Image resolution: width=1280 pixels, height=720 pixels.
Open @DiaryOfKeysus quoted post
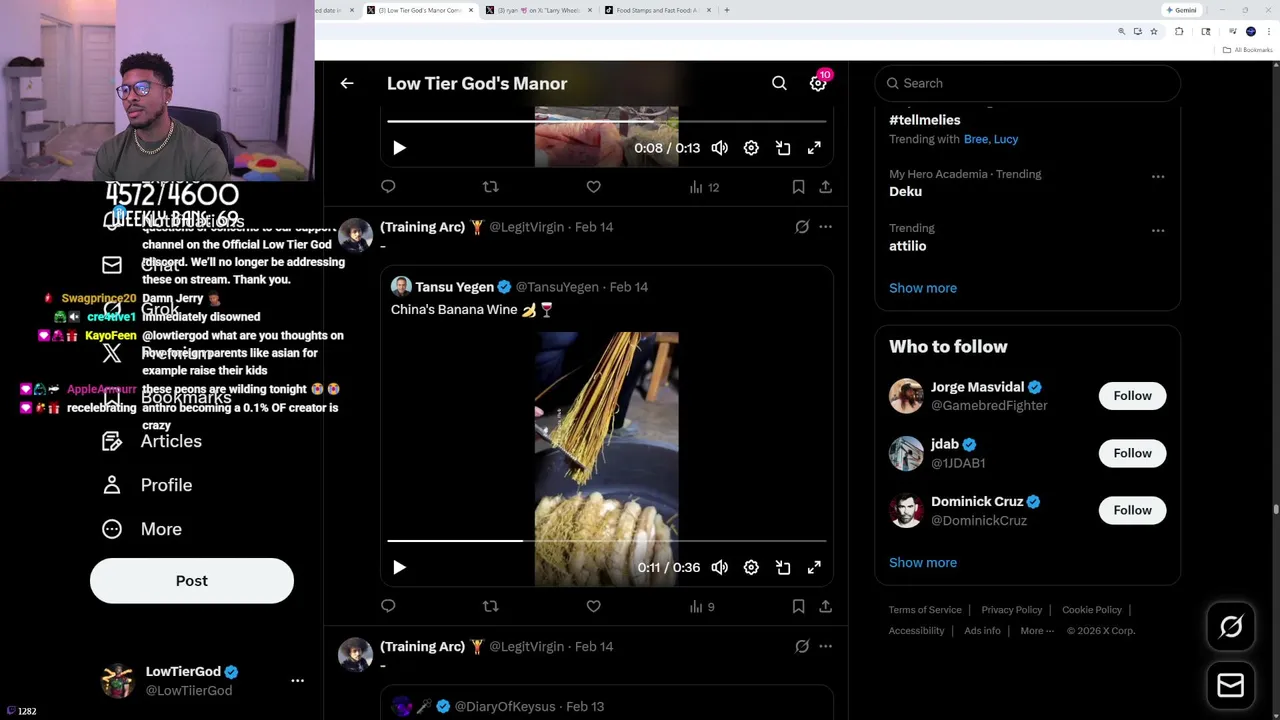[607, 703]
